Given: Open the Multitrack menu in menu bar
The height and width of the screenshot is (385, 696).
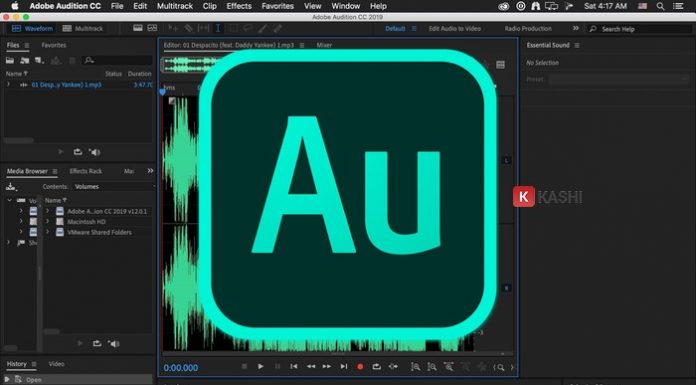Looking at the screenshot, I should tap(175, 6).
